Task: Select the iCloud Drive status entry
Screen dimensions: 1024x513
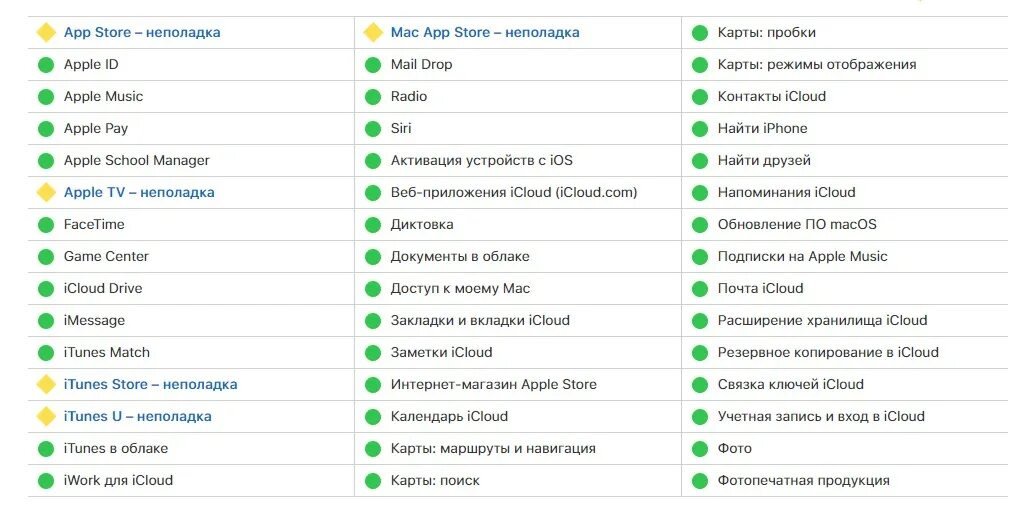Action: click(191, 288)
